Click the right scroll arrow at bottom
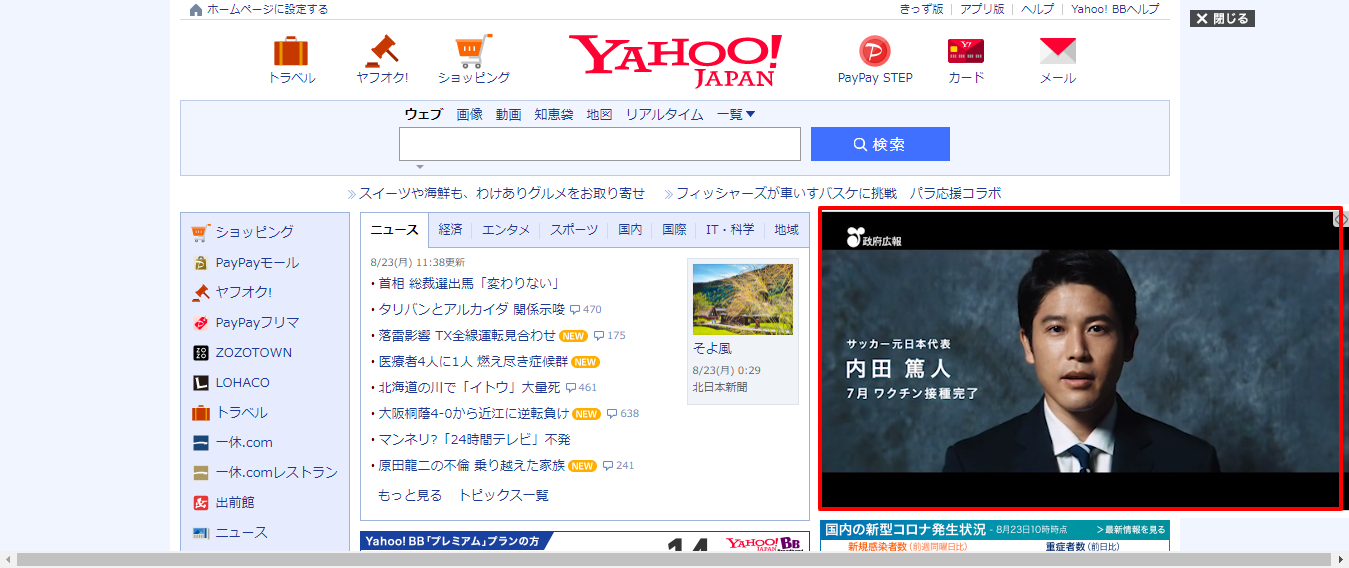The image size is (1349, 568). (x=1340, y=559)
